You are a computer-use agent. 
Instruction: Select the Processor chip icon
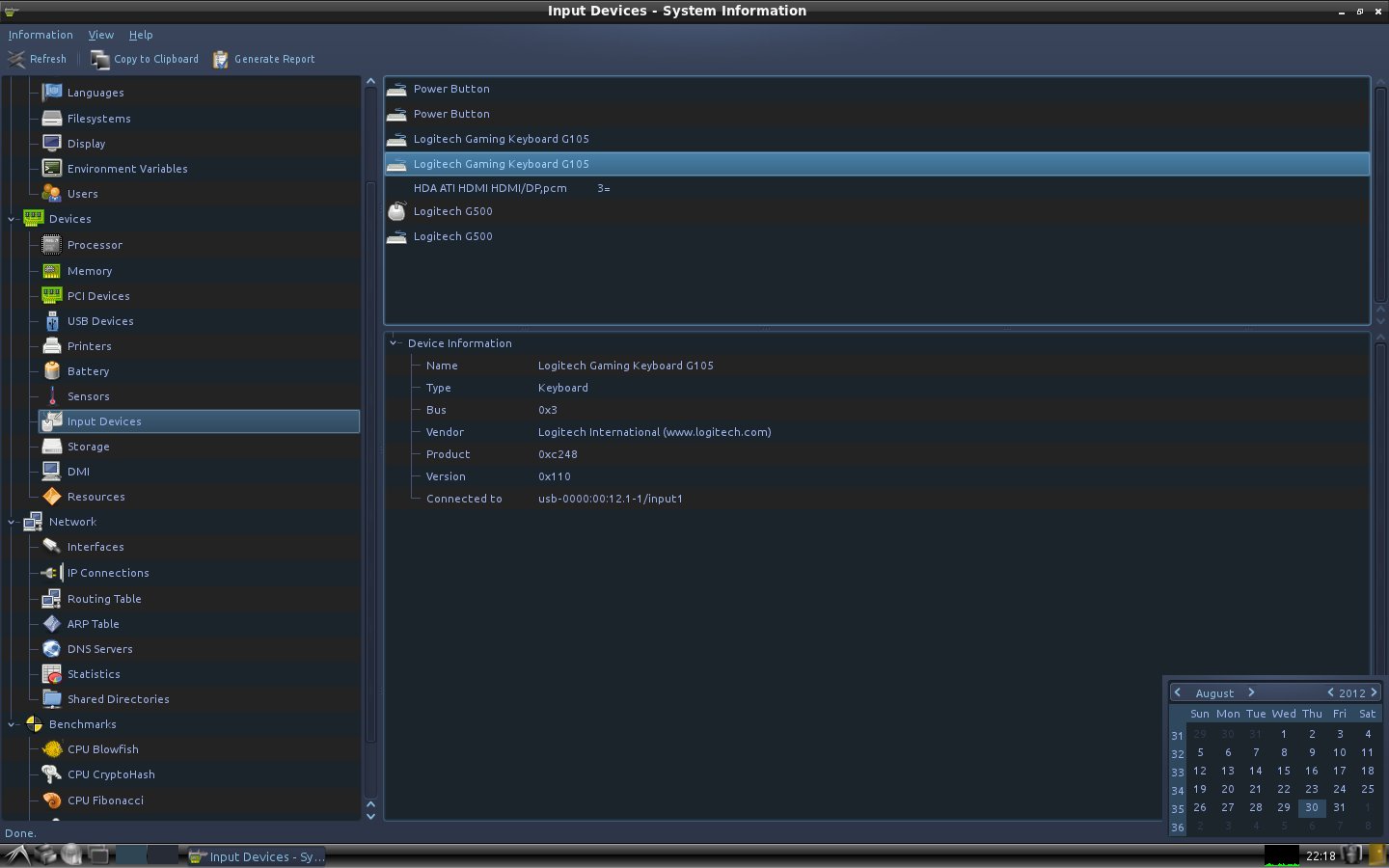click(52, 245)
